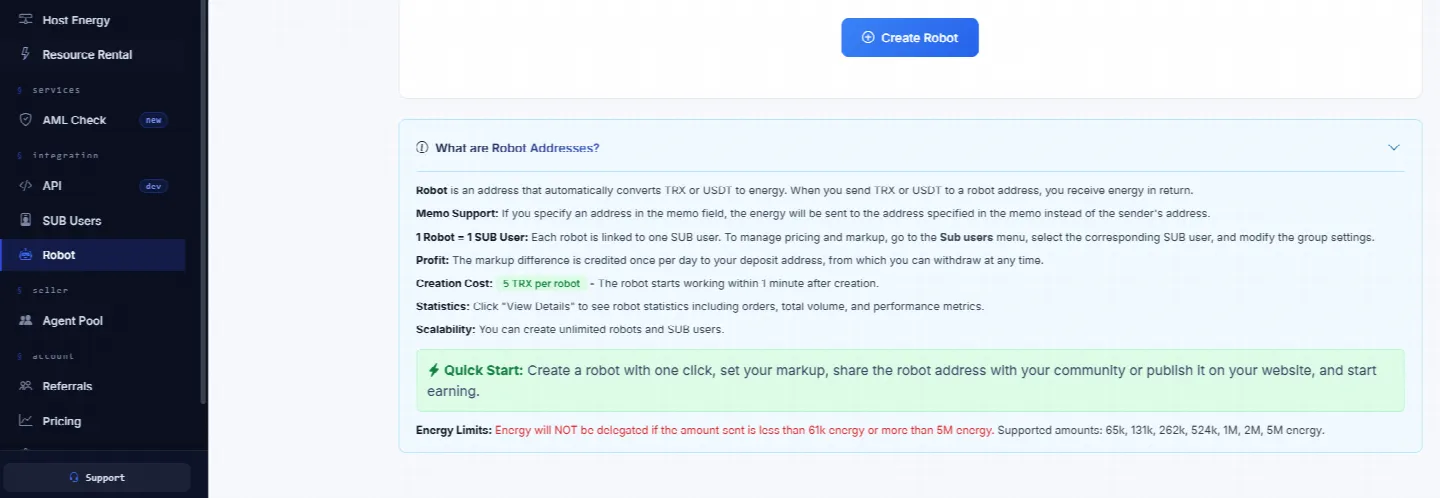Click the 5 TRX per robot badge
The width and height of the screenshot is (1440, 498).
[x=541, y=283]
